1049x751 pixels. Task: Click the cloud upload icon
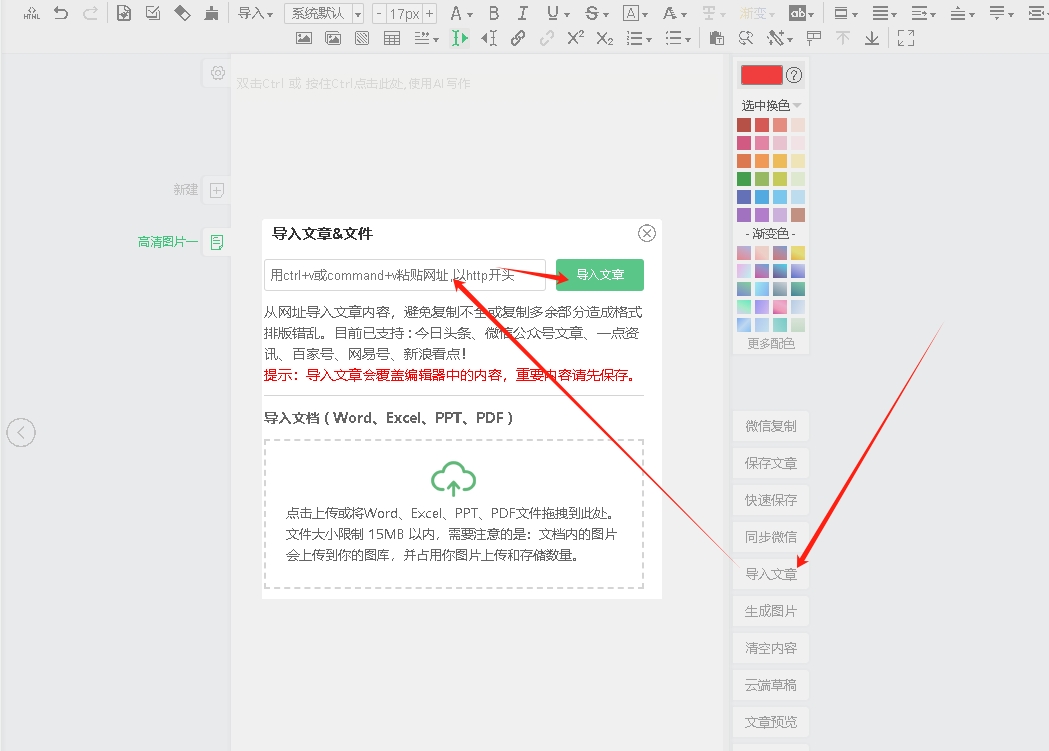click(453, 479)
